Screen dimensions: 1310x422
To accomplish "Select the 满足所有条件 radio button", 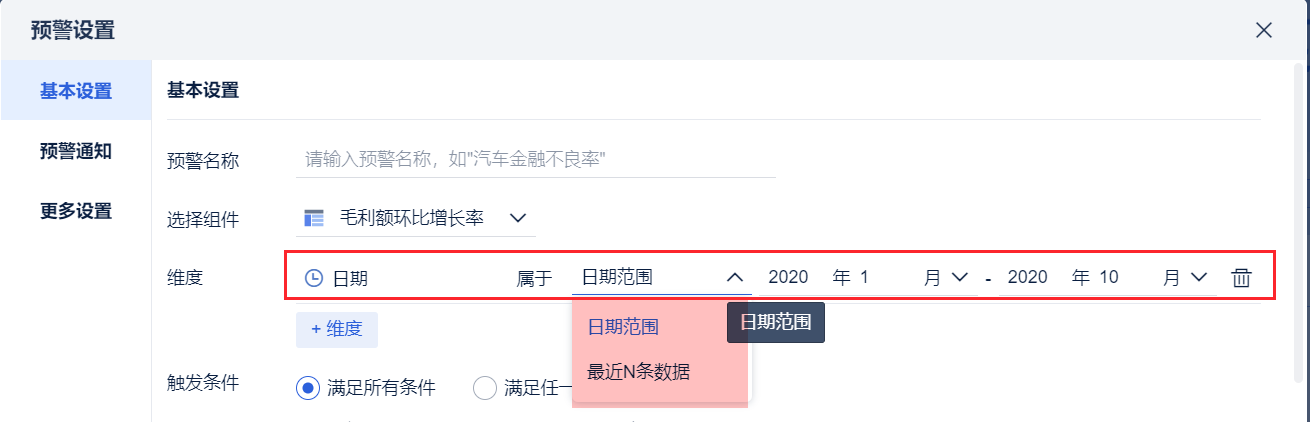I will [x=307, y=388].
